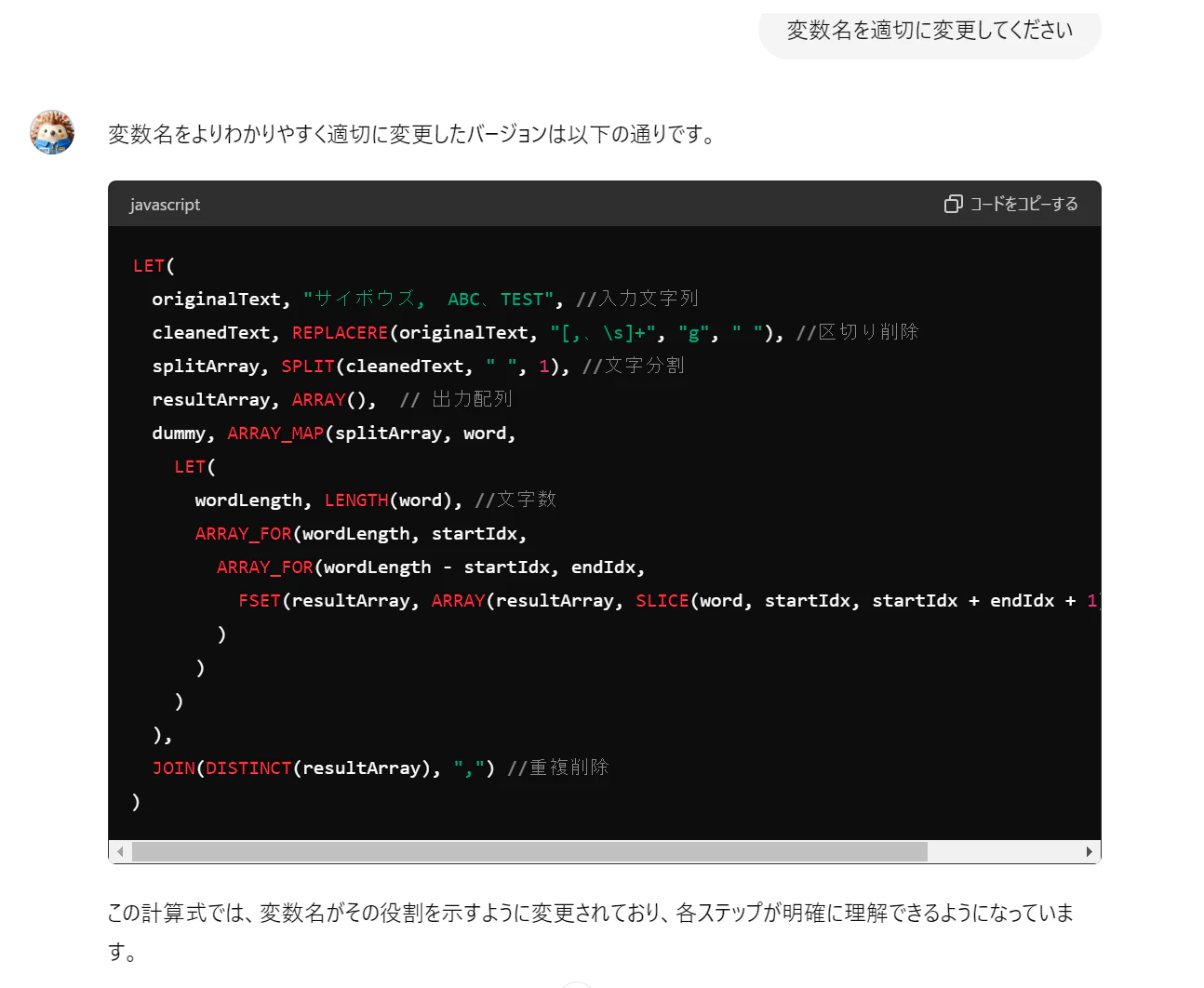Image resolution: width=1204 pixels, height=988 pixels.
Task: Click the javascript language label
Action: (x=165, y=205)
